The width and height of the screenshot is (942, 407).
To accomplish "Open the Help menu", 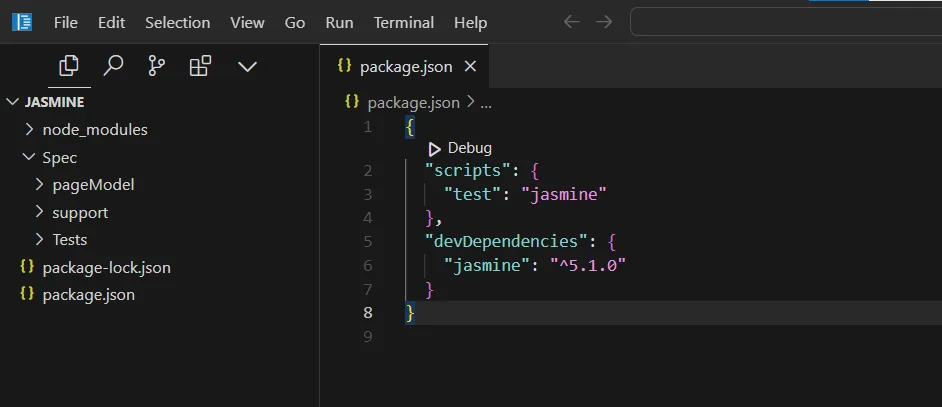I will pos(470,23).
